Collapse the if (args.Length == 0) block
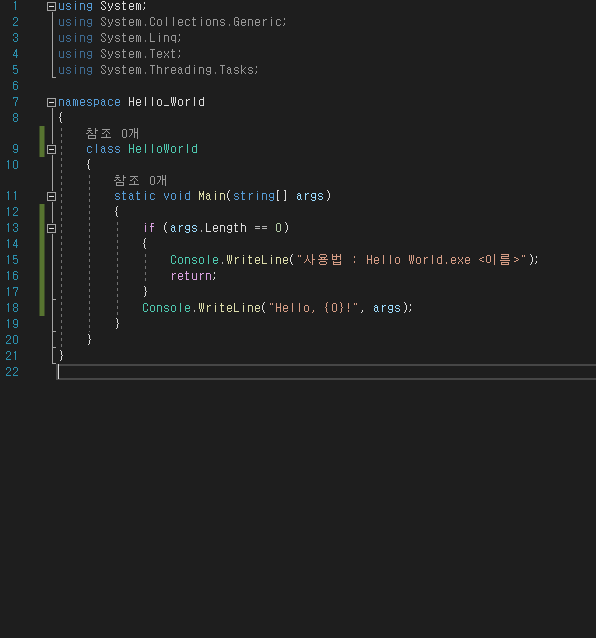Screen dimensions: 596x638 pyautogui.click(x=51, y=228)
